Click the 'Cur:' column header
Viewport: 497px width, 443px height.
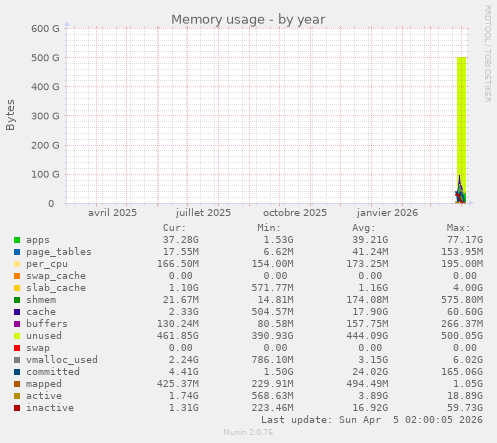174,228
